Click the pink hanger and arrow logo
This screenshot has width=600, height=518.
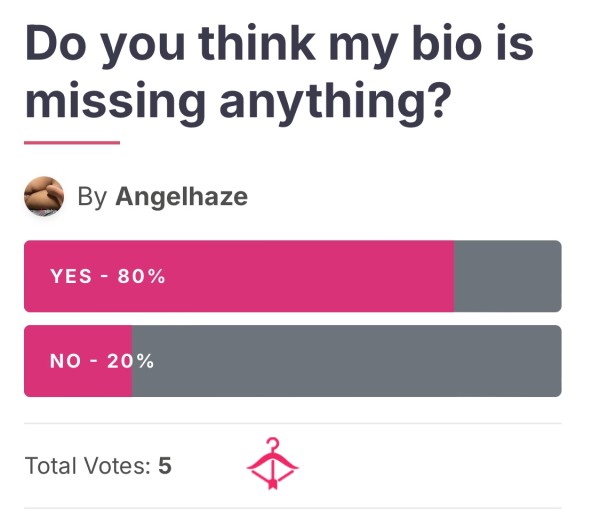tap(272, 463)
